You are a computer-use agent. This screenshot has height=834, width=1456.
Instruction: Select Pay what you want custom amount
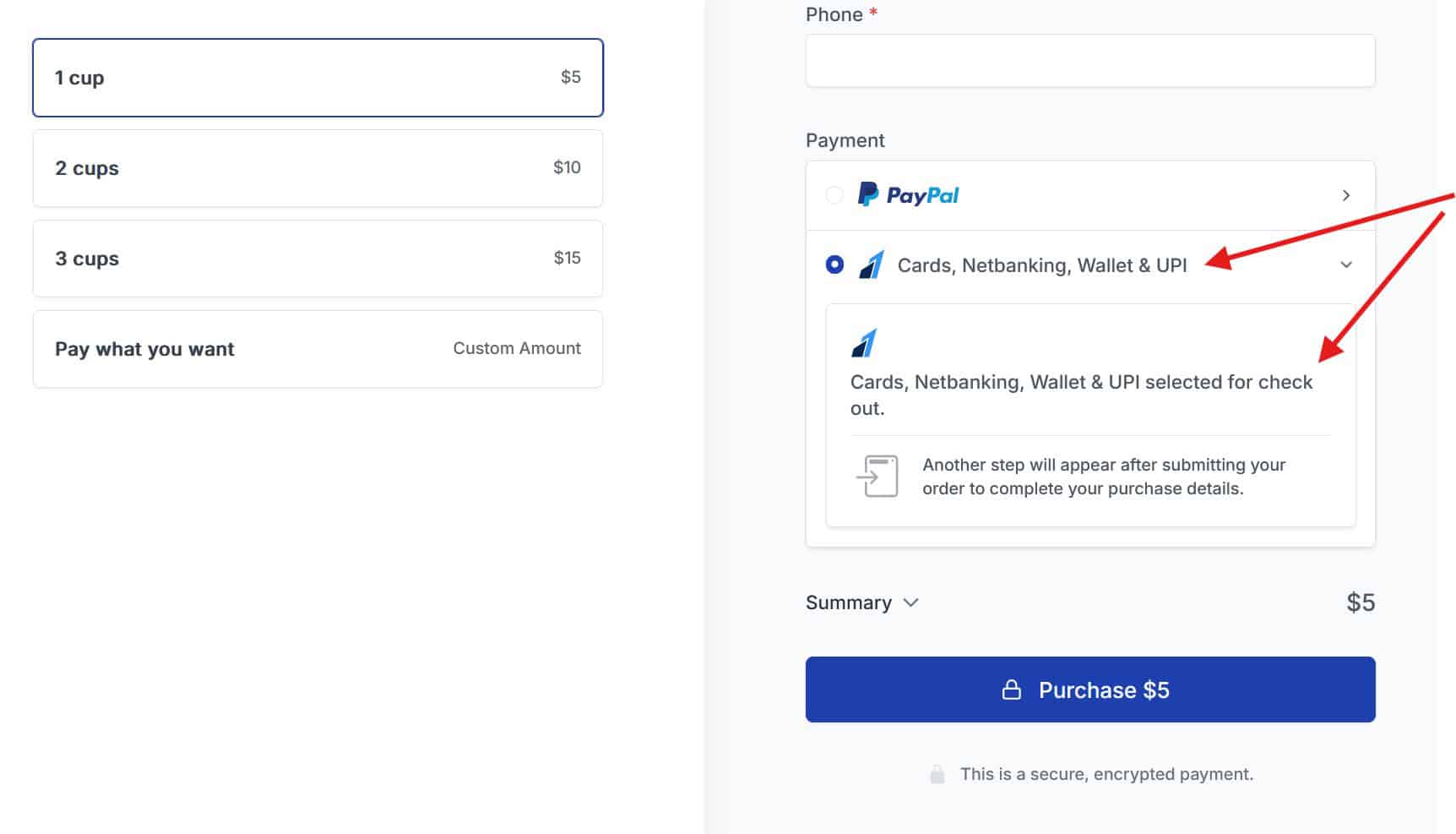point(318,349)
